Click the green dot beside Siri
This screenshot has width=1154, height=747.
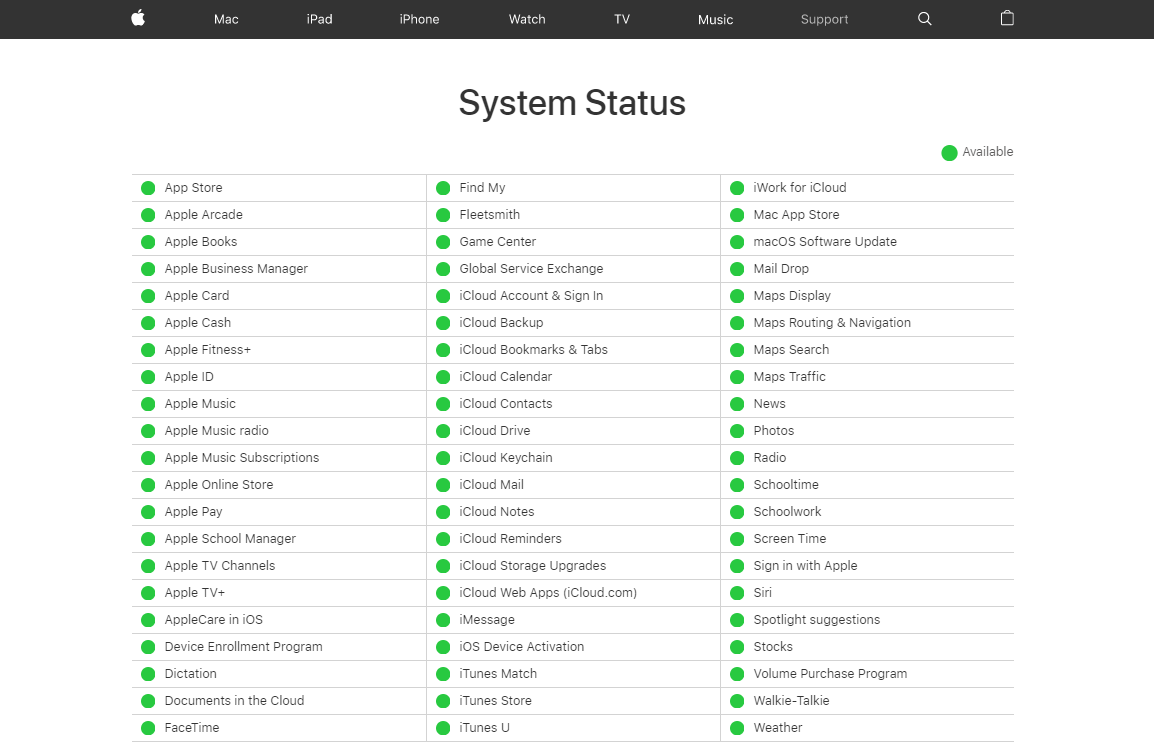pos(737,592)
